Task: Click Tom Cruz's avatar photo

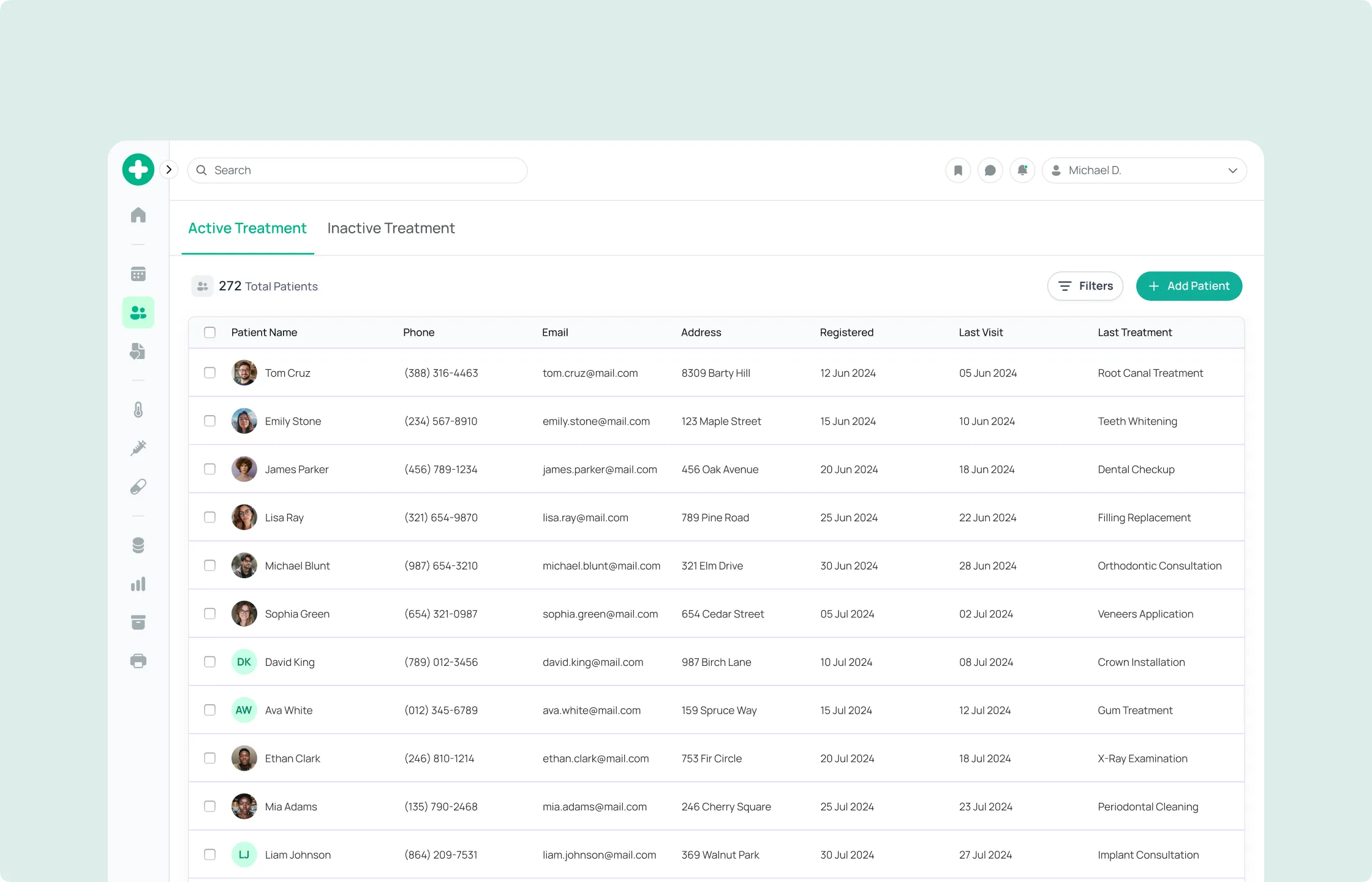Action: (244, 373)
